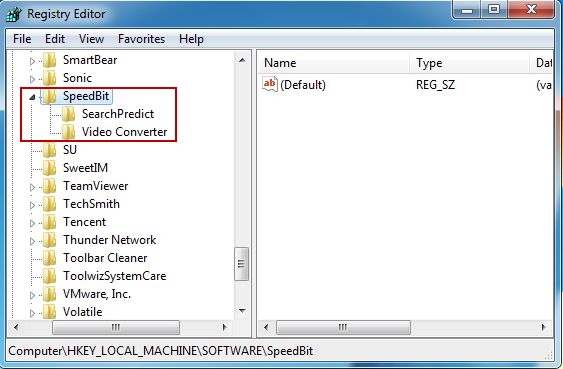Select the Sonic key label
The width and height of the screenshot is (563, 369).
[77, 78]
